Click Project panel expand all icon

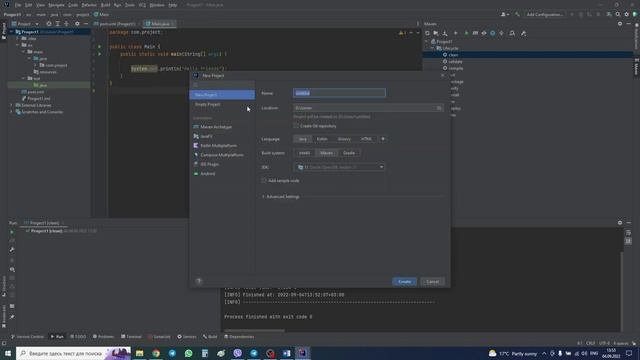58,24
